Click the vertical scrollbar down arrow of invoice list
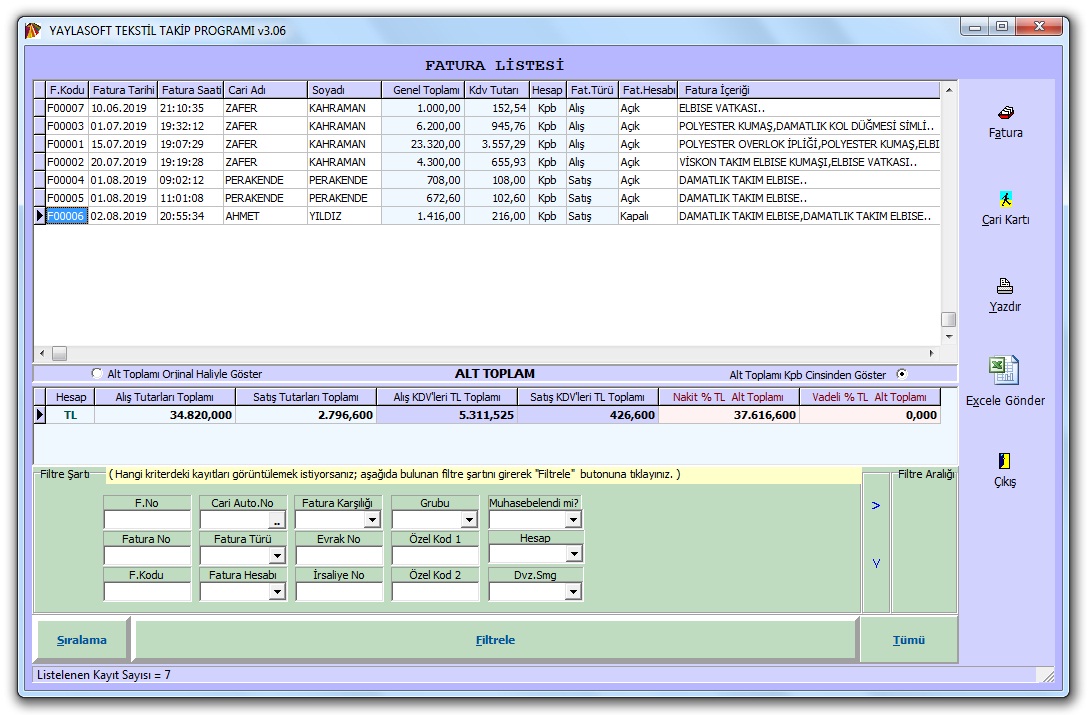Screen dimensions: 1091x715 tap(949, 337)
